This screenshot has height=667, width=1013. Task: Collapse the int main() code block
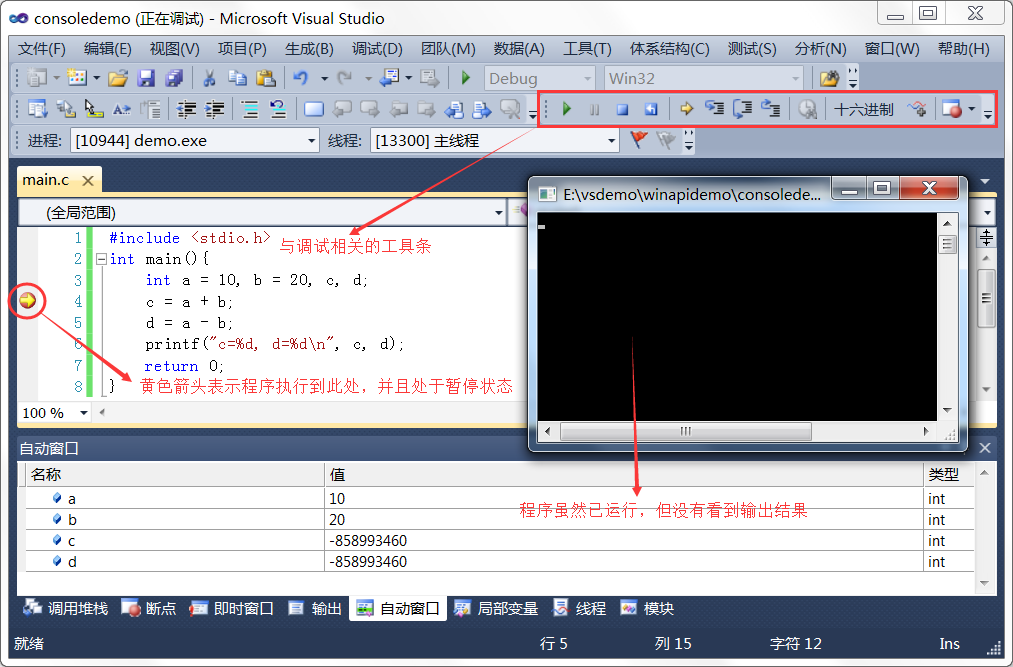[100, 259]
